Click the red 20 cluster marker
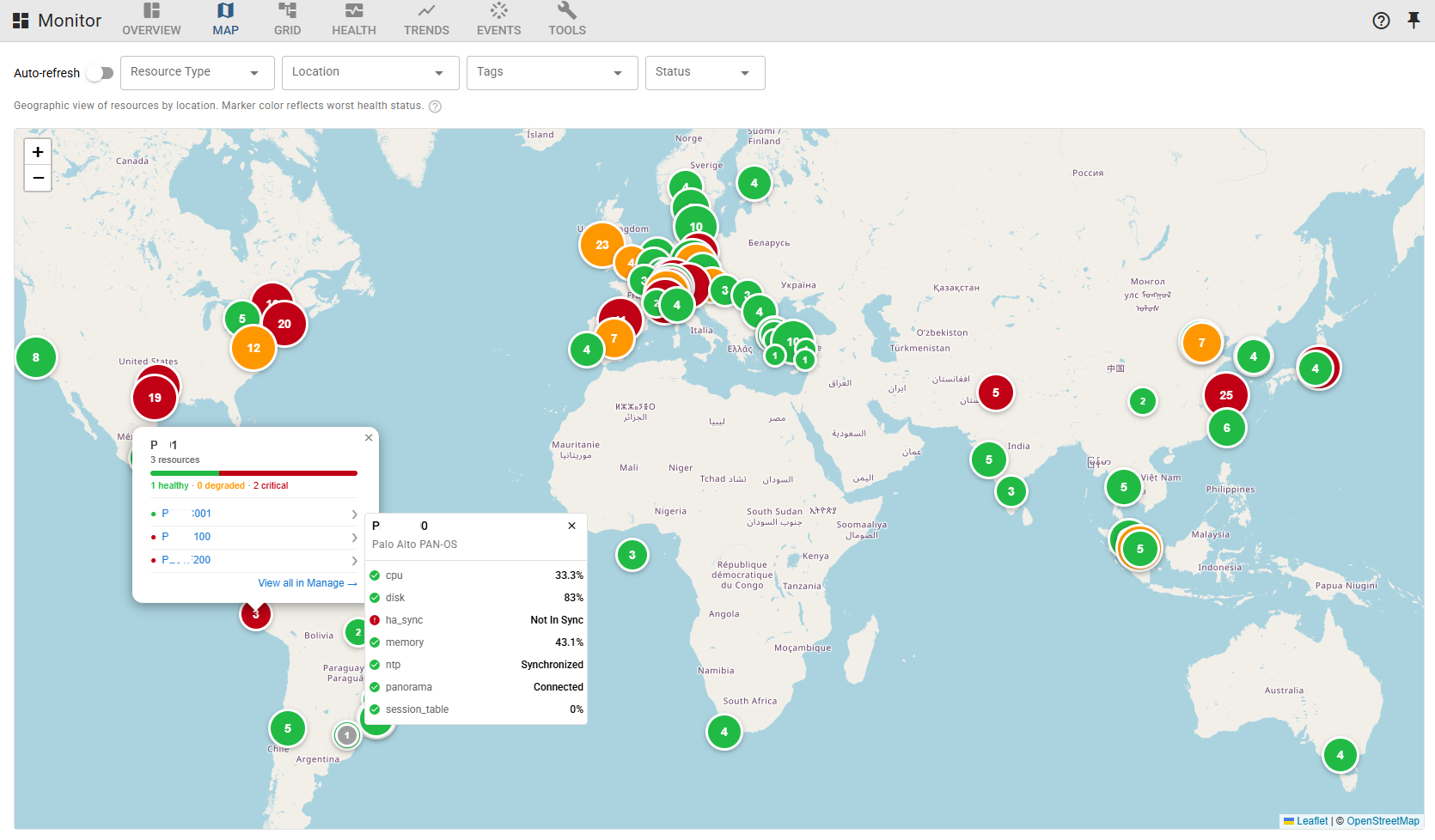This screenshot has width=1435, height=840. pyautogui.click(x=284, y=324)
